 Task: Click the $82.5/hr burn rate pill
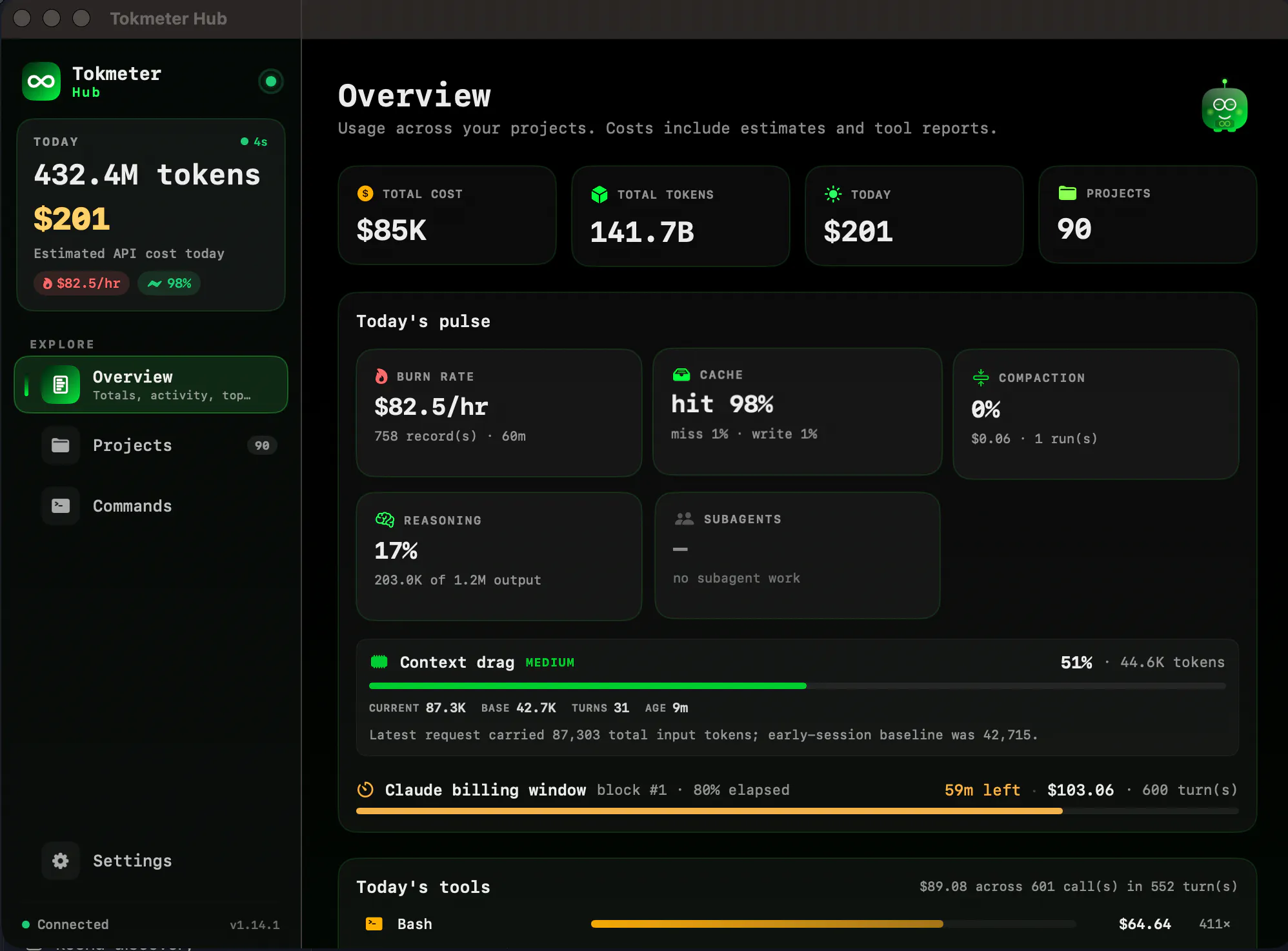[82, 283]
